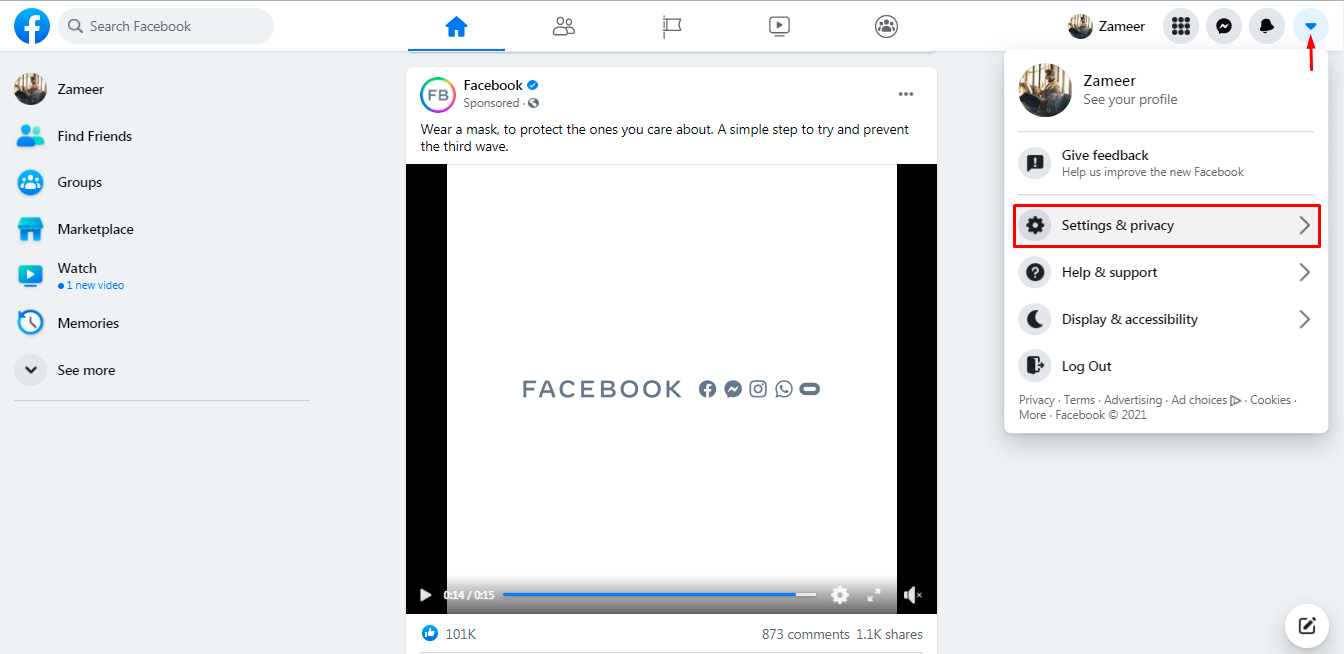Click the like reaction thumb icon

point(430,633)
